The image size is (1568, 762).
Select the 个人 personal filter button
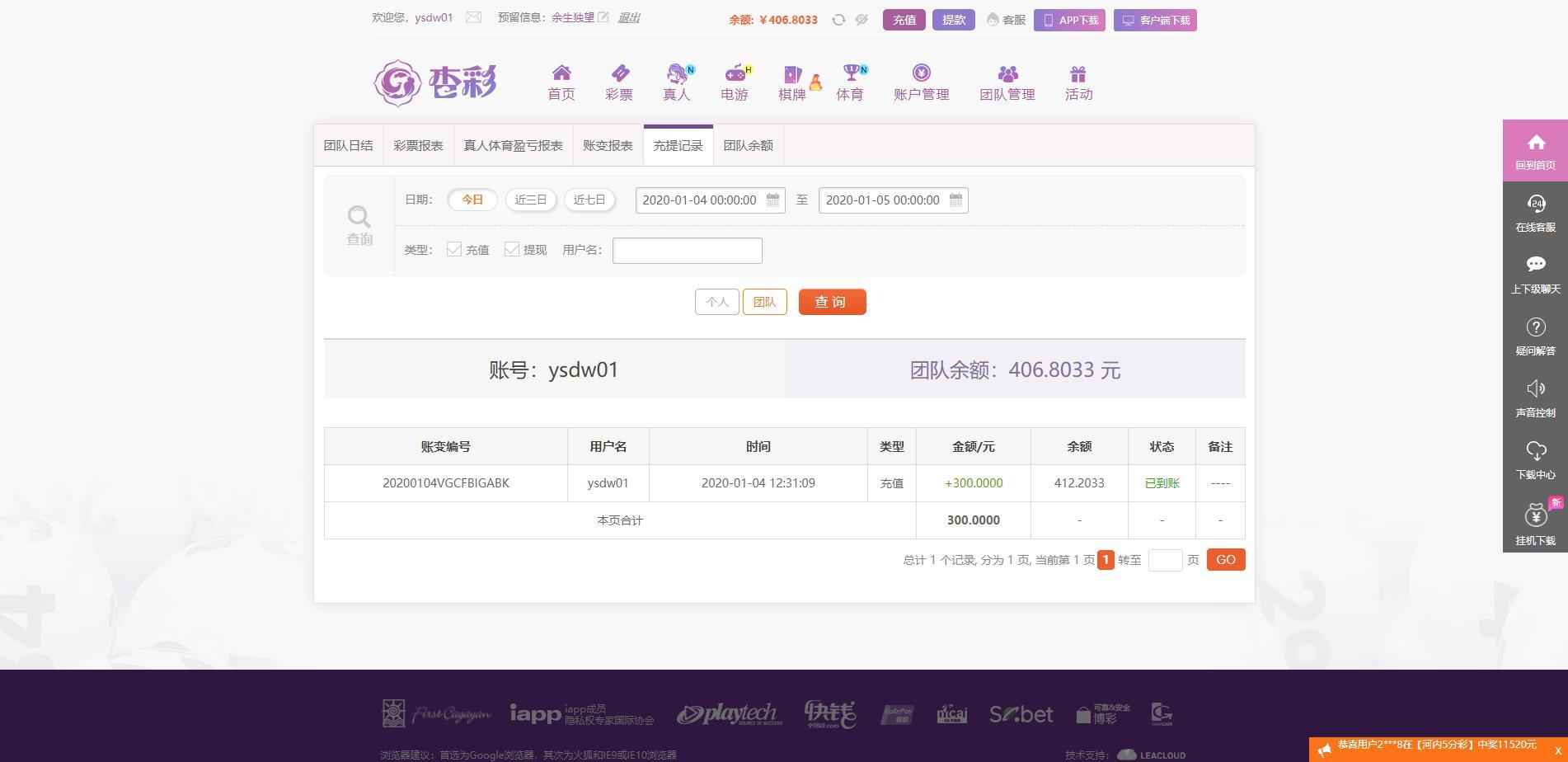click(x=716, y=302)
